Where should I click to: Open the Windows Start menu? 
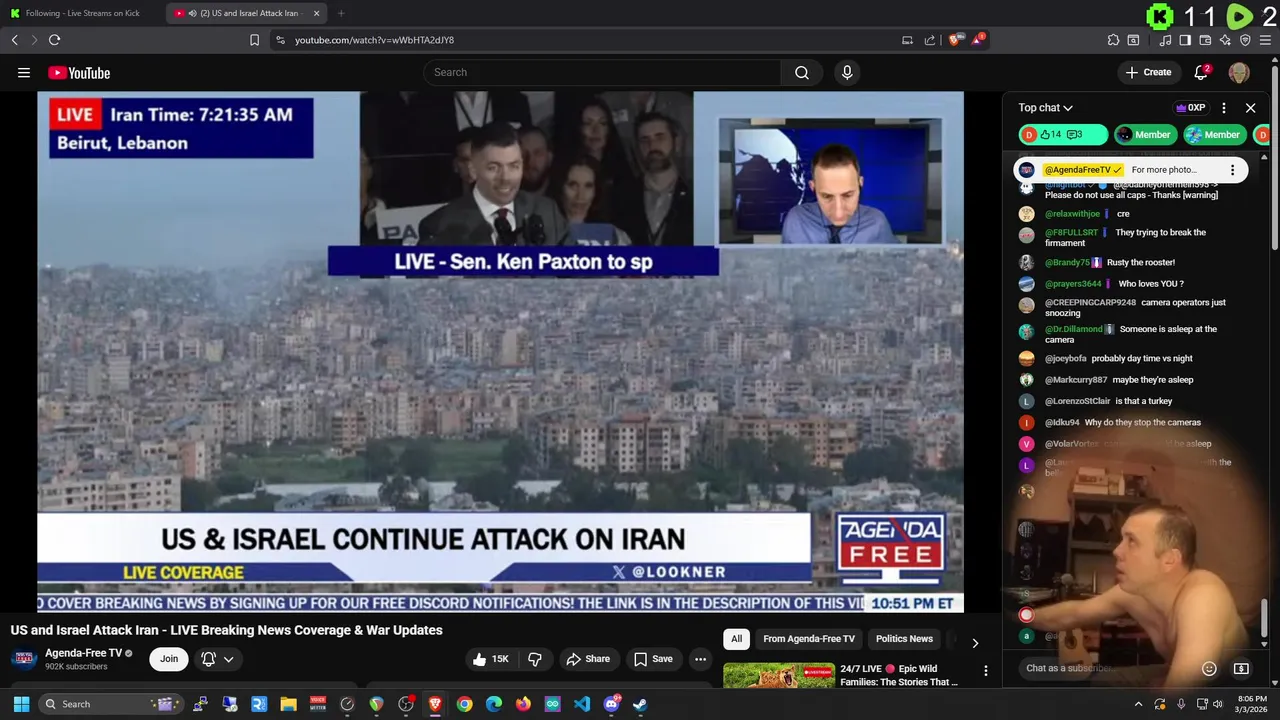point(21,704)
